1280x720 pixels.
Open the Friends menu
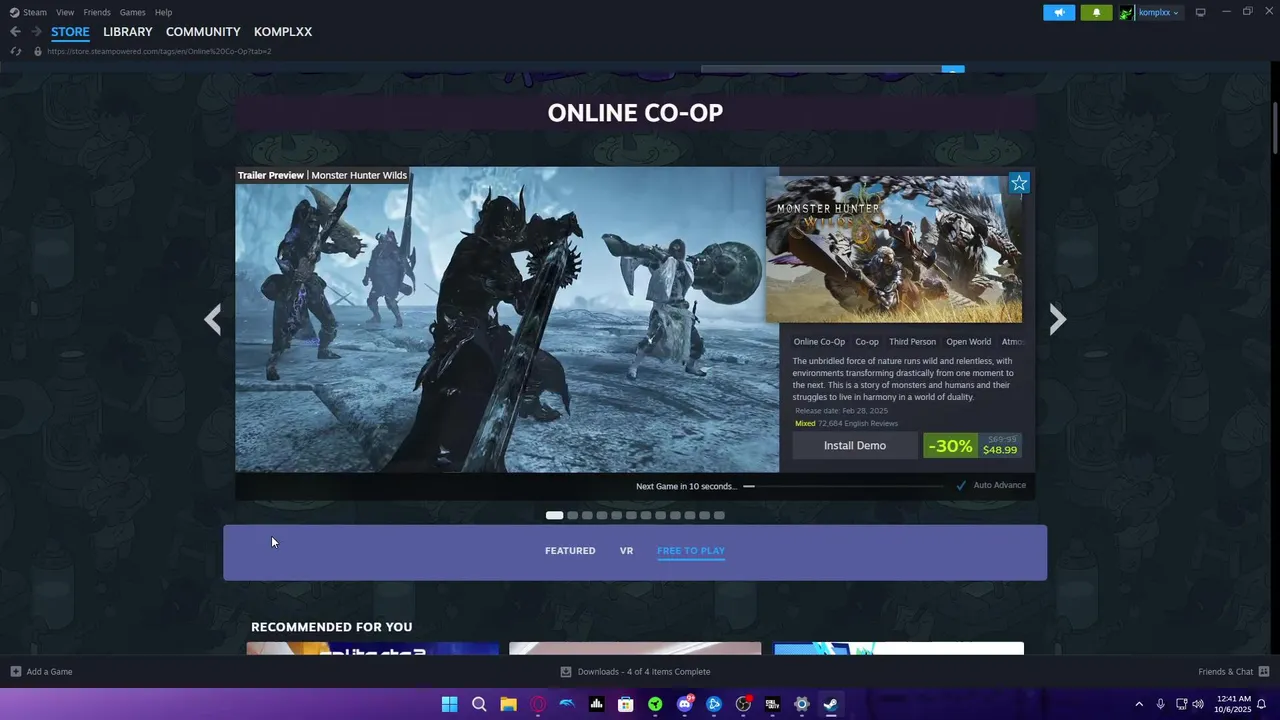pyautogui.click(x=97, y=12)
